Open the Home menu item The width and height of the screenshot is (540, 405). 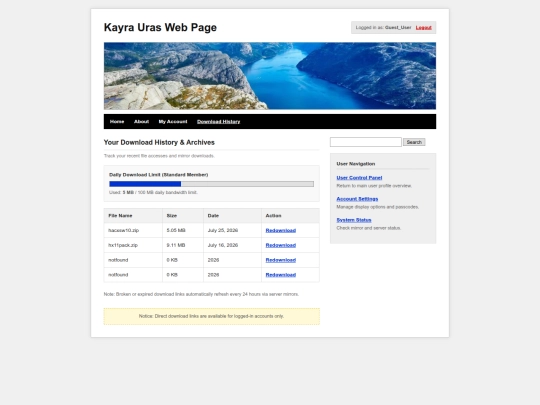[x=117, y=122]
